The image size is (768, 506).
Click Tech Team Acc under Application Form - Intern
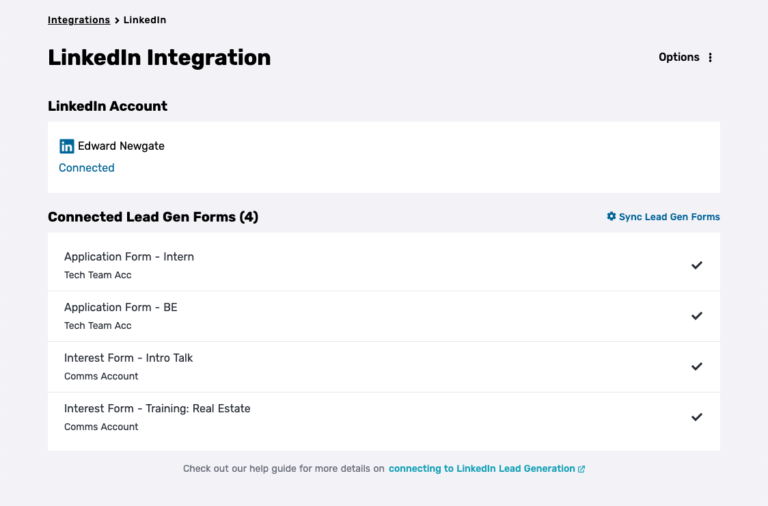coord(97,275)
